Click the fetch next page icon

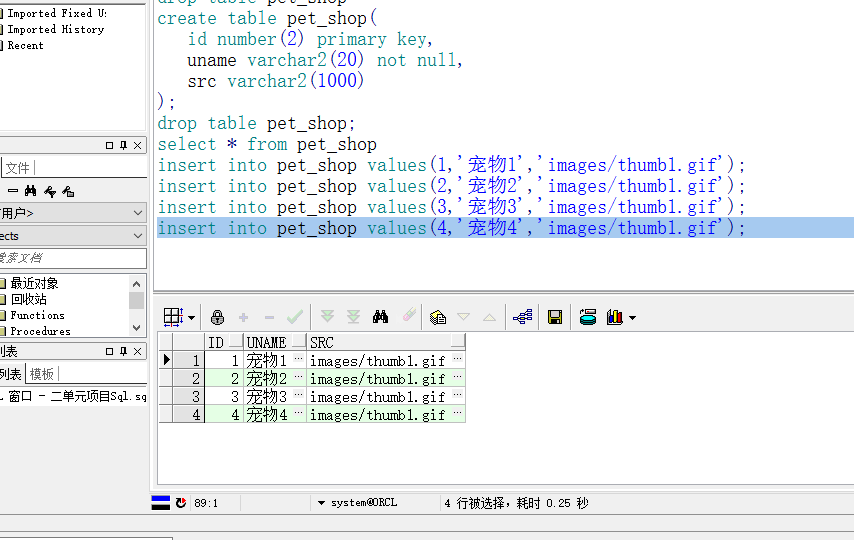327,317
